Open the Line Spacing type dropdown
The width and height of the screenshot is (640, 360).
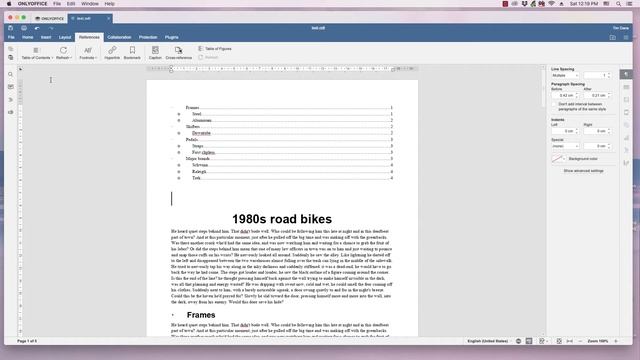565,76
